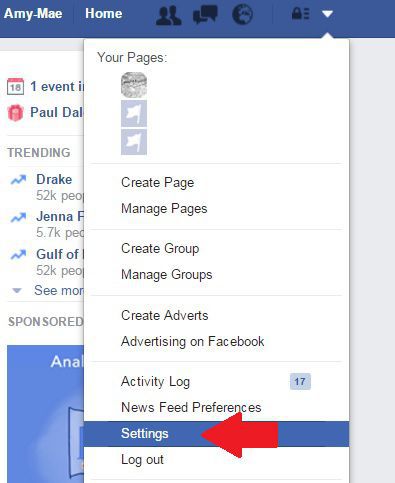The width and height of the screenshot is (395, 483).
Task: Open the privacy shortcuts lock icon
Action: click(x=300, y=14)
